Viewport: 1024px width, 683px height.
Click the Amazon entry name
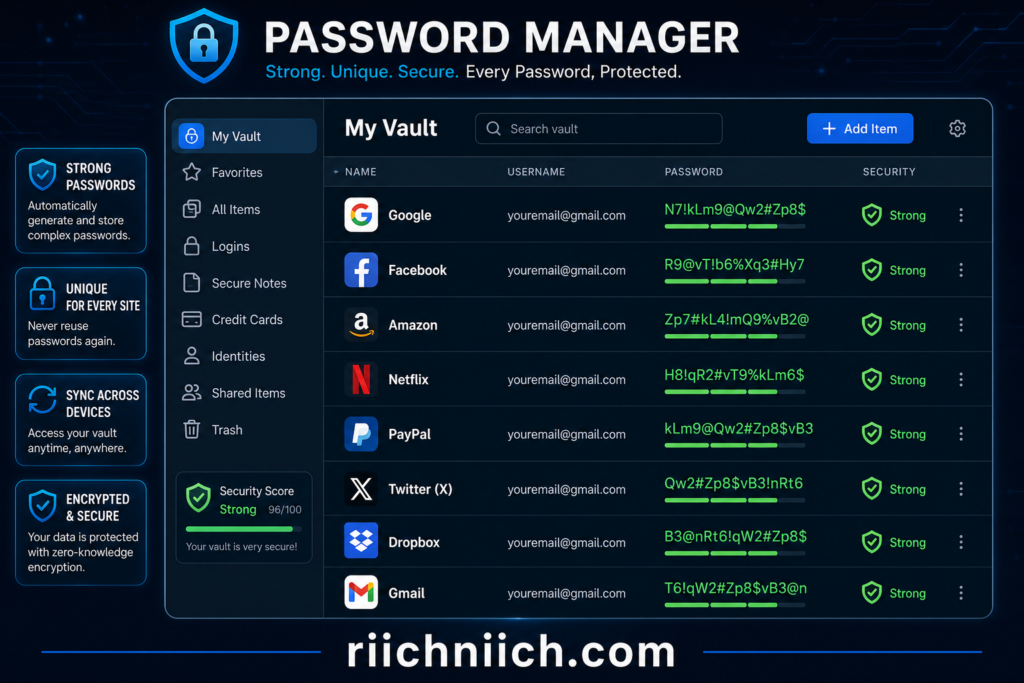(x=413, y=325)
